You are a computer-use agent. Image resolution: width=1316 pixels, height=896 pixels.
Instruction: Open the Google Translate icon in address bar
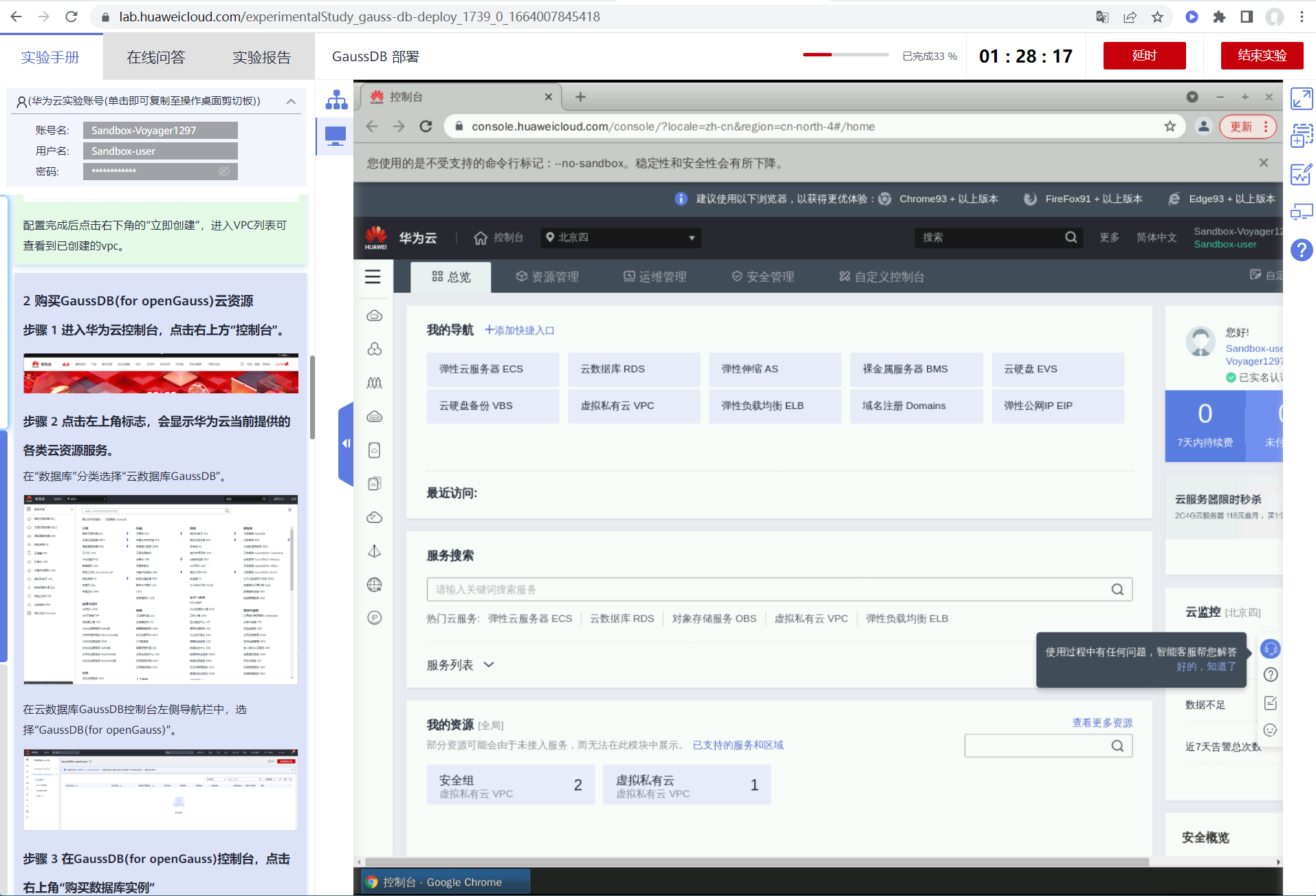click(1102, 17)
